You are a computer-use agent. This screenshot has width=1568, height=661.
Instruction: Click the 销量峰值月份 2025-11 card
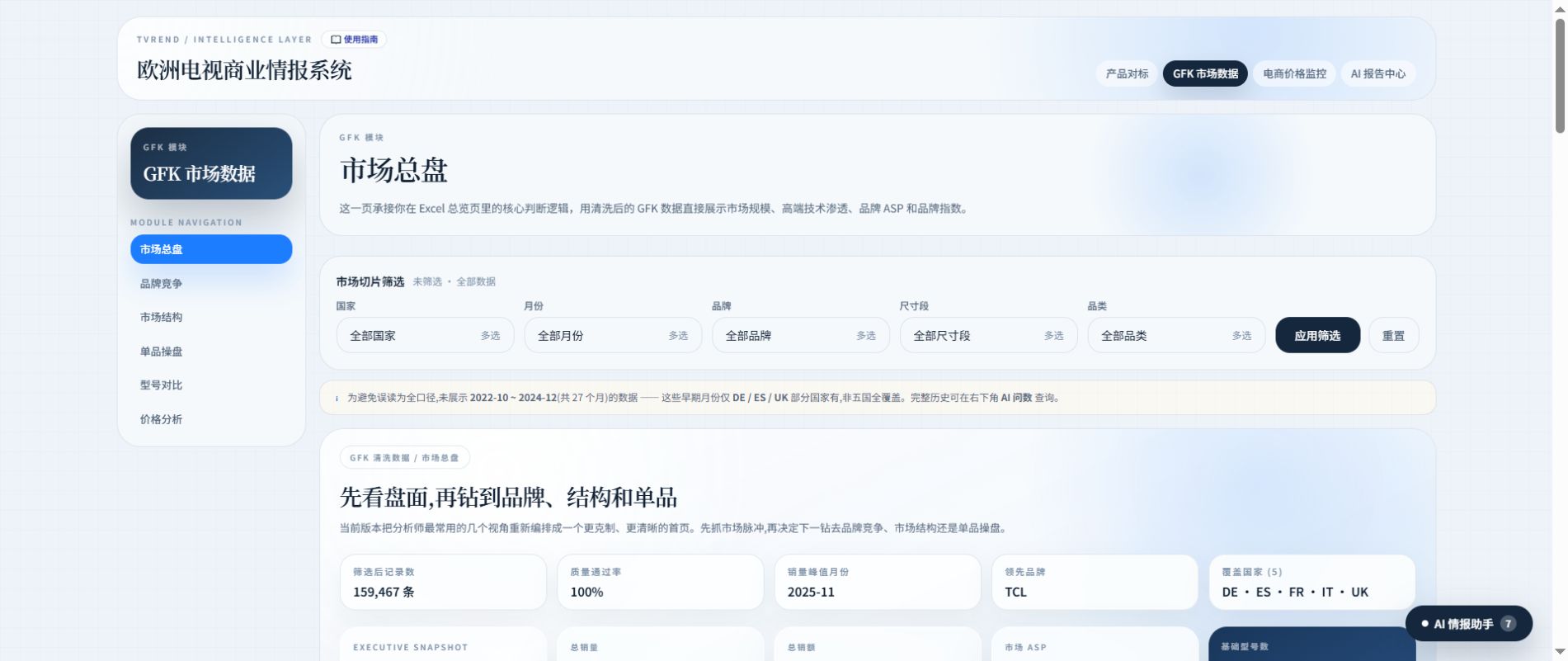pos(878,583)
